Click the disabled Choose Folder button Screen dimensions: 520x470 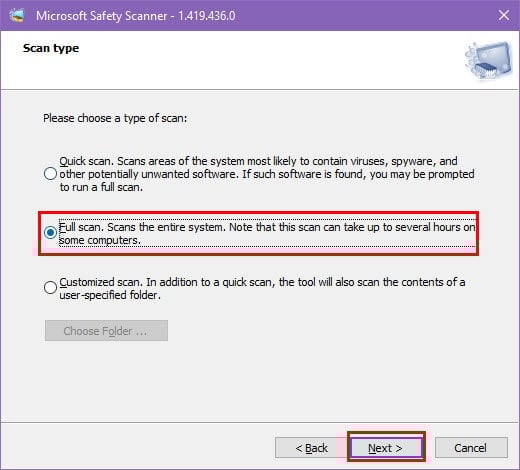[x=106, y=331]
